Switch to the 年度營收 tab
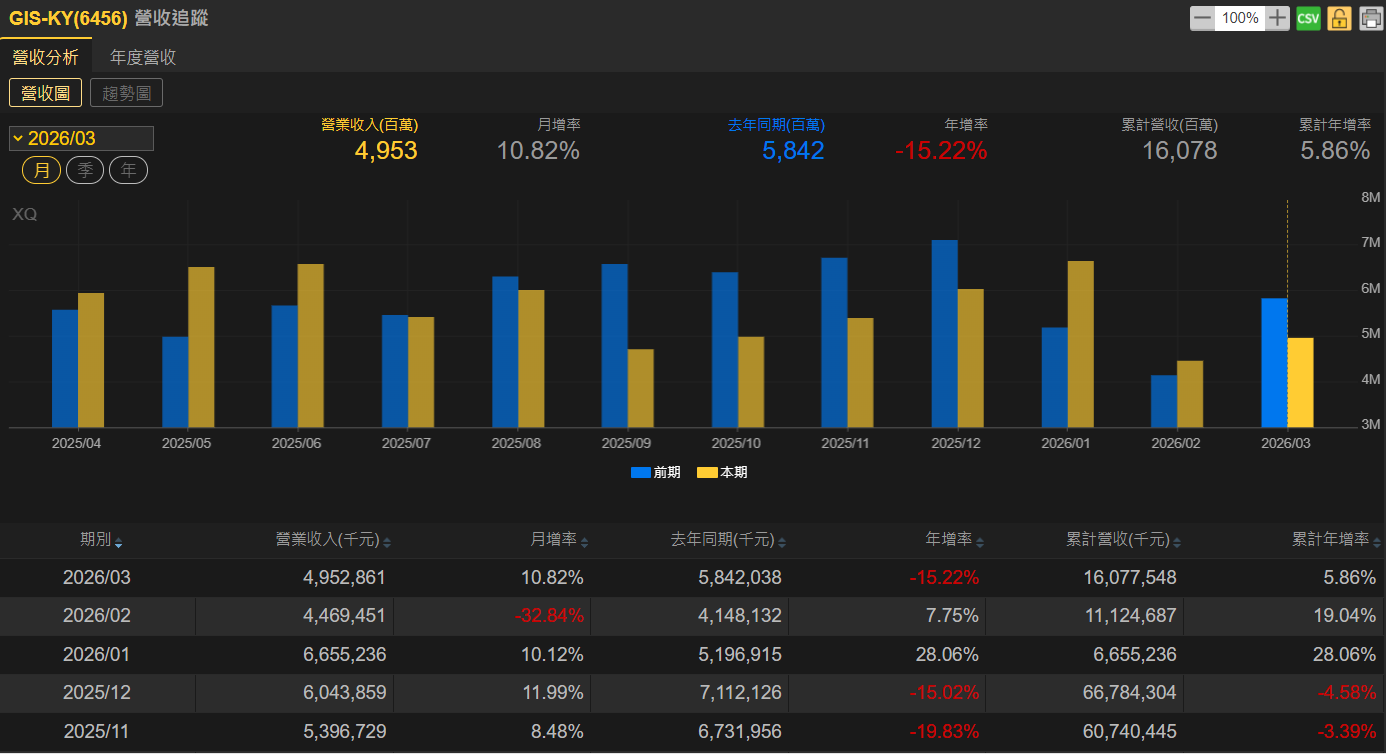The height and width of the screenshot is (755, 1386). point(143,57)
